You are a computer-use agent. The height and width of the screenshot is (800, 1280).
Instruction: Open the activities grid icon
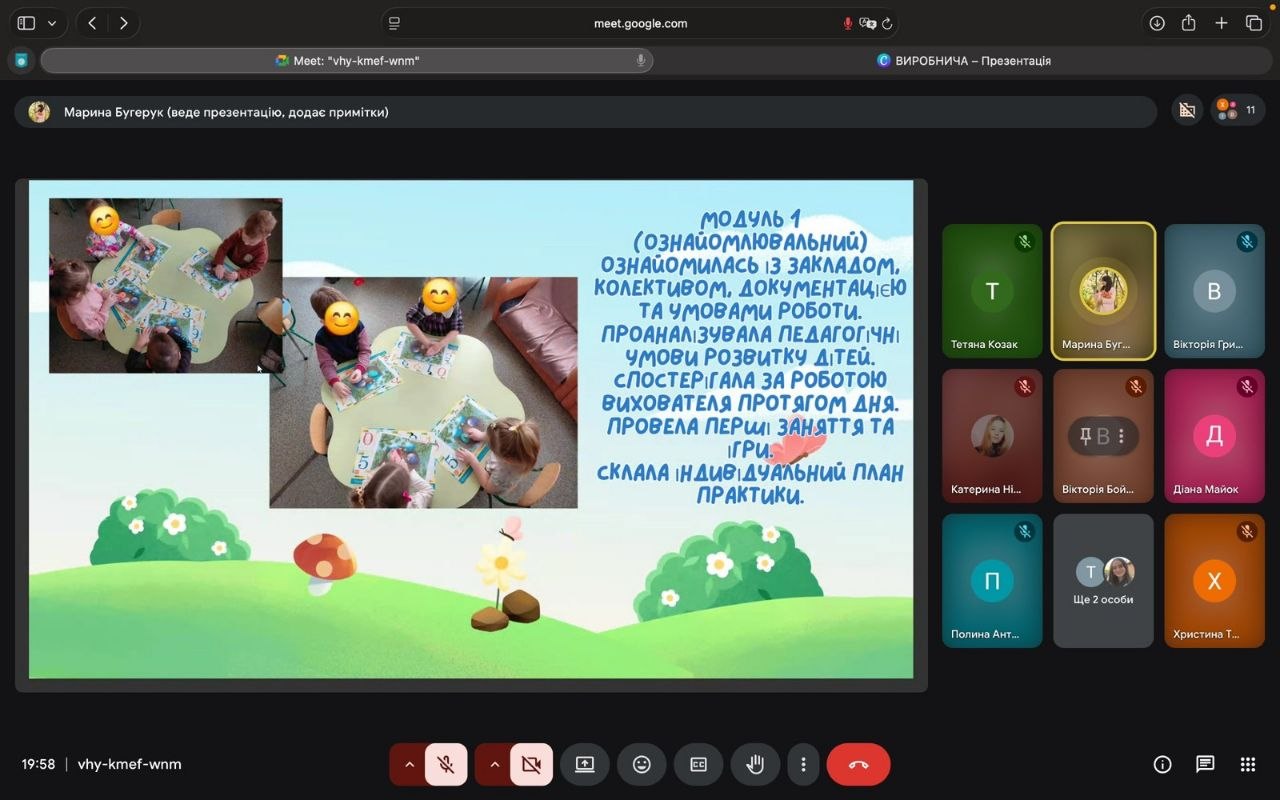coord(1247,765)
